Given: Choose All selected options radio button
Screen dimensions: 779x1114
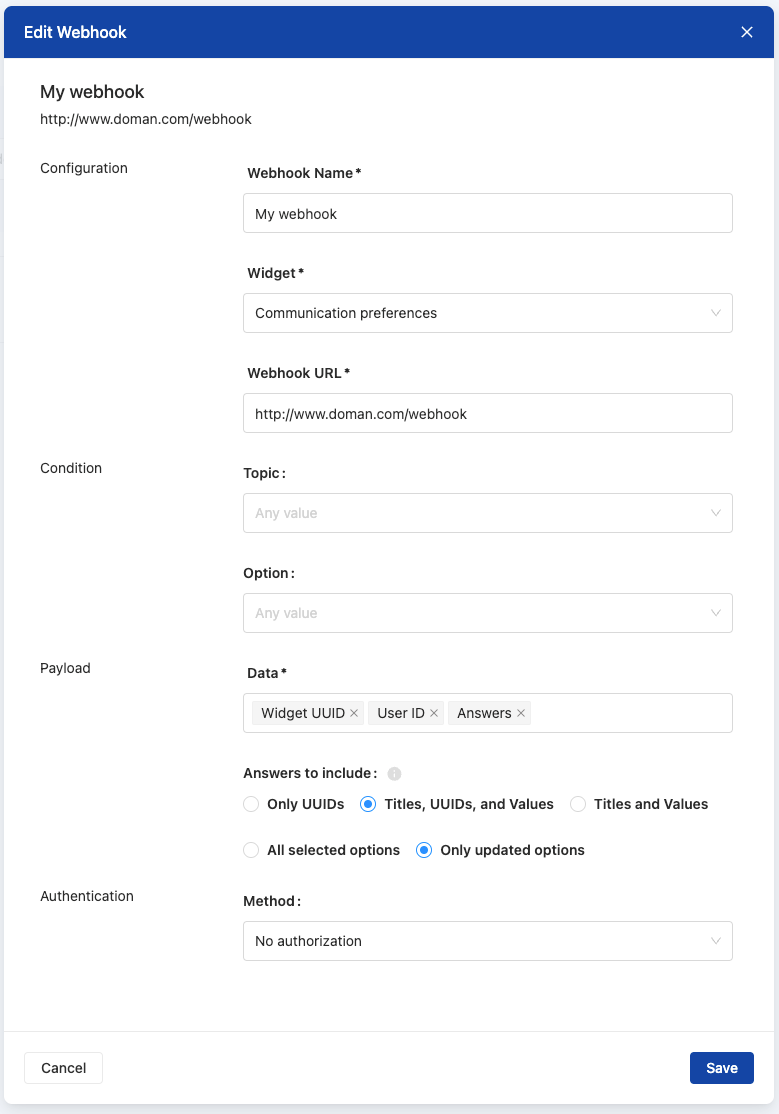Looking at the screenshot, I should (251, 850).
